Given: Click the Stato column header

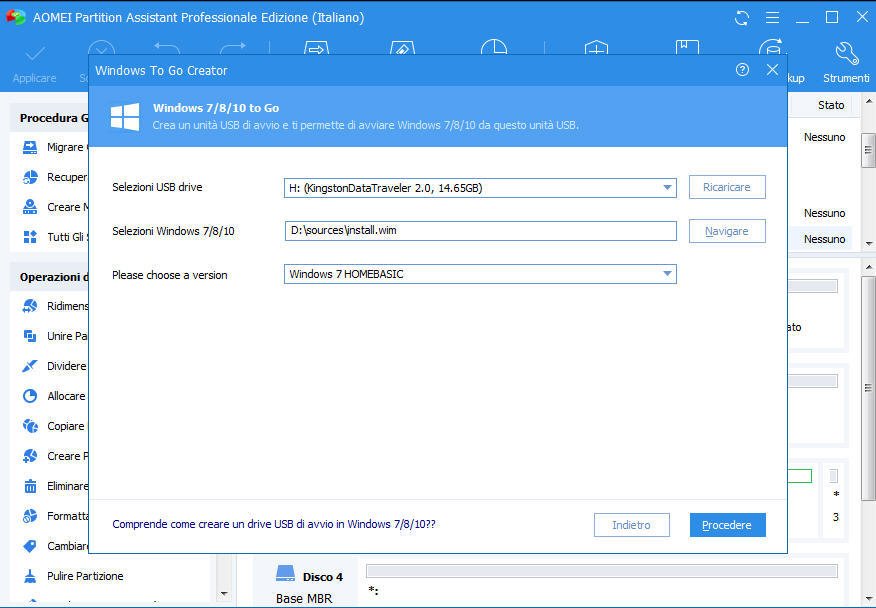Looking at the screenshot, I should pos(831,105).
